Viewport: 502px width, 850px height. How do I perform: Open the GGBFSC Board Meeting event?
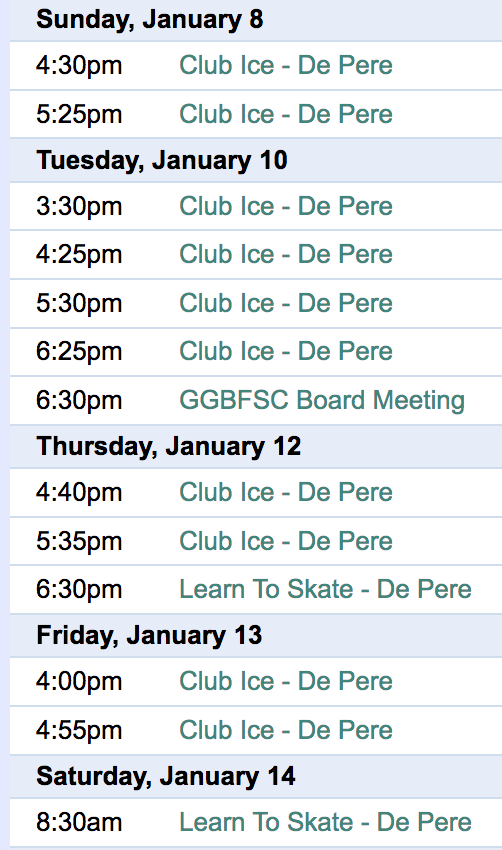322,401
